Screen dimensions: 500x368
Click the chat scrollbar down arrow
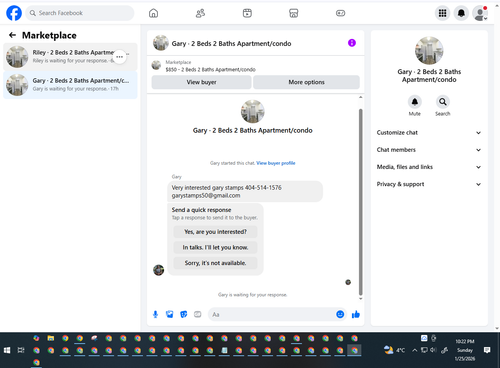pyautogui.click(x=360, y=299)
